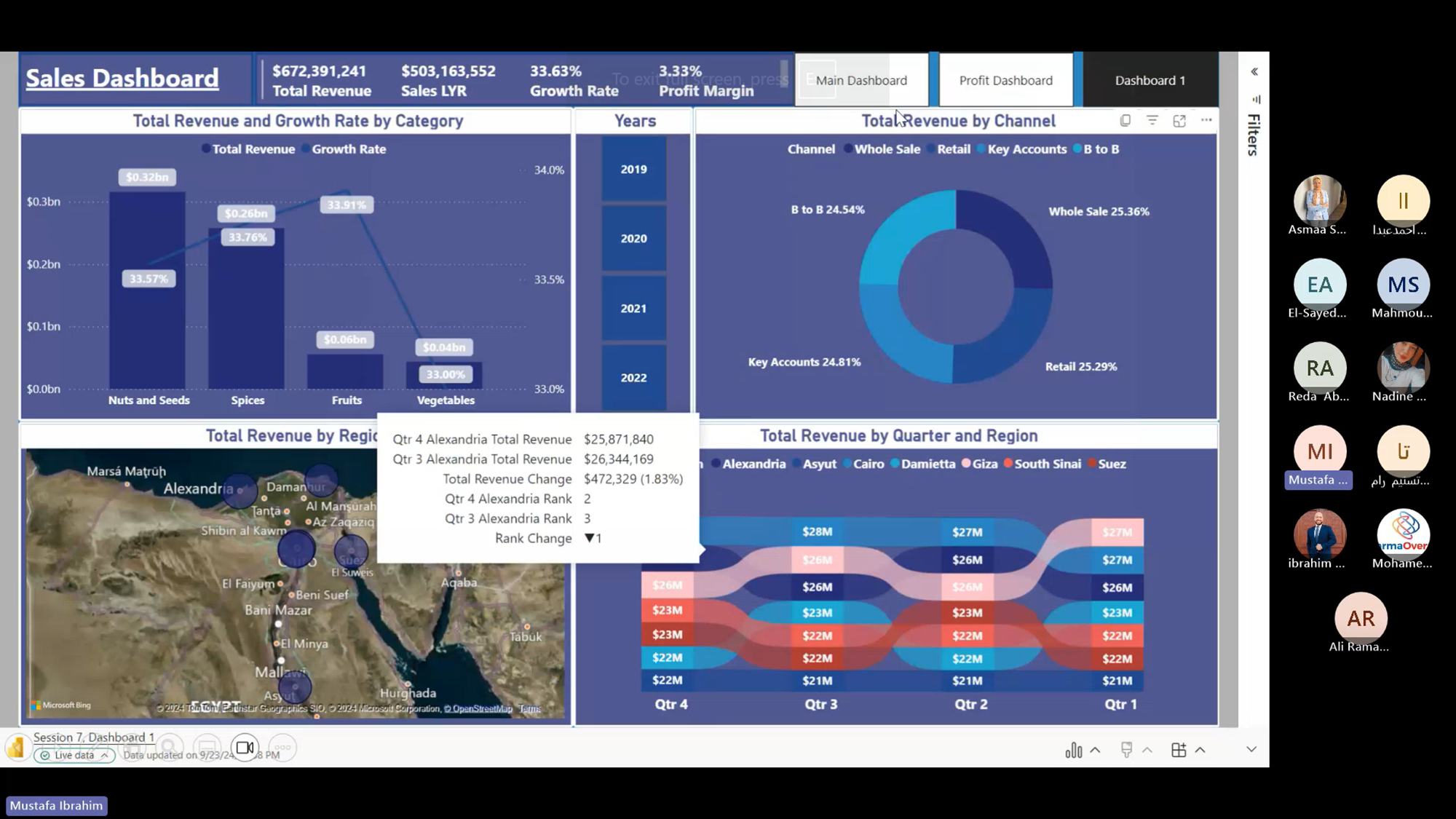Screen dimensions: 1456x819
Task: Select year 2020 in the Years slicer
Action: click(x=633, y=238)
